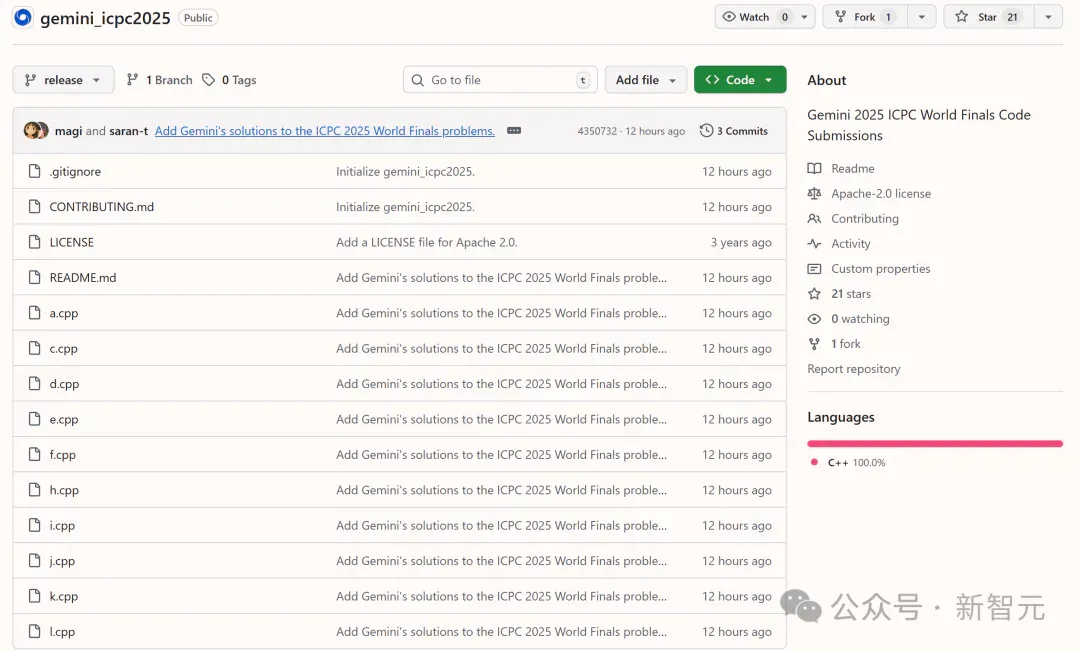Click the file icon next to l.cpp
1080x651 pixels.
tap(34, 631)
